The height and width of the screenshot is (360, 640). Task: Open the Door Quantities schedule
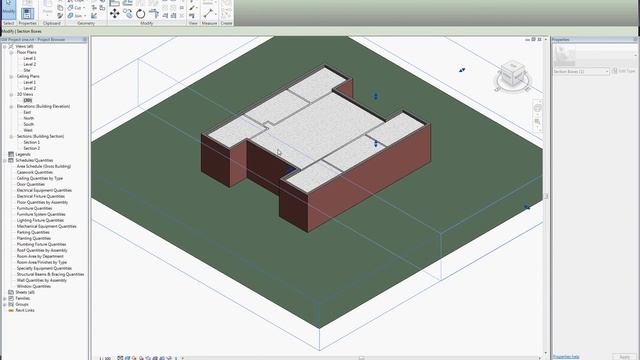click(x=31, y=184)
